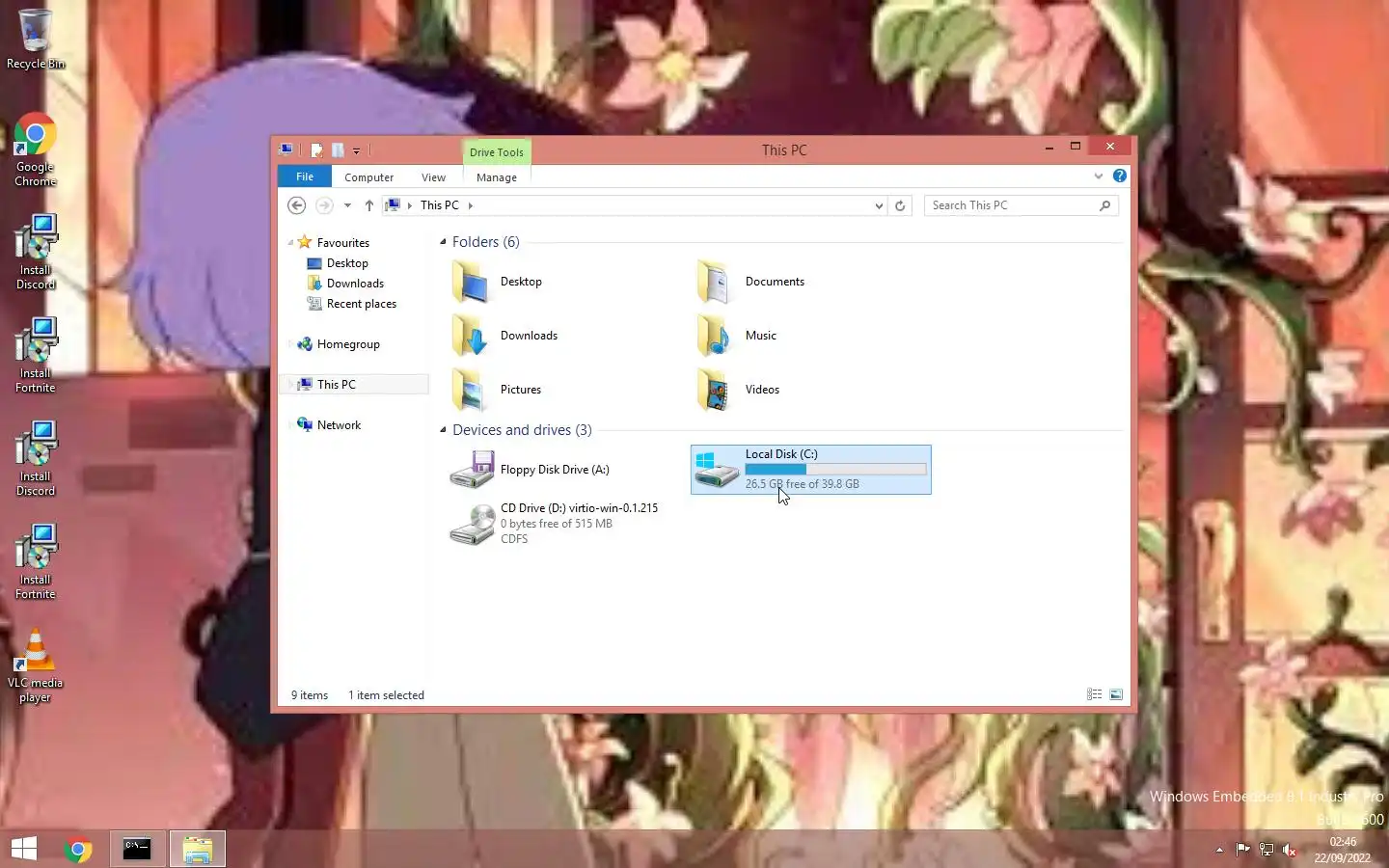Collapse the Devices and drives group
Screen dimensions: 1389x868
[x=443, y=430]
